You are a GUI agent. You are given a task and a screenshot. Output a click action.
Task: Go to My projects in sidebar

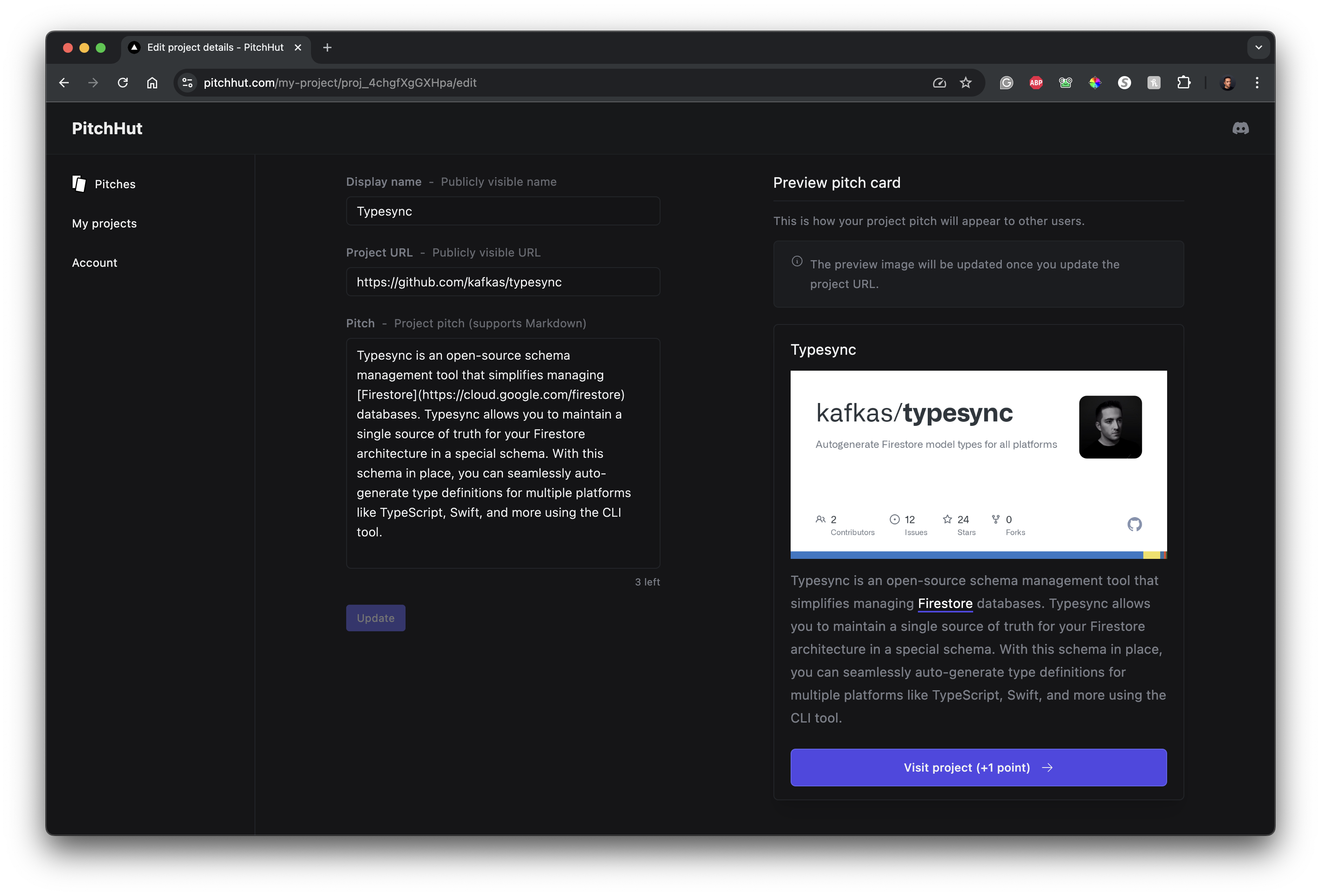tap(104, 223)
